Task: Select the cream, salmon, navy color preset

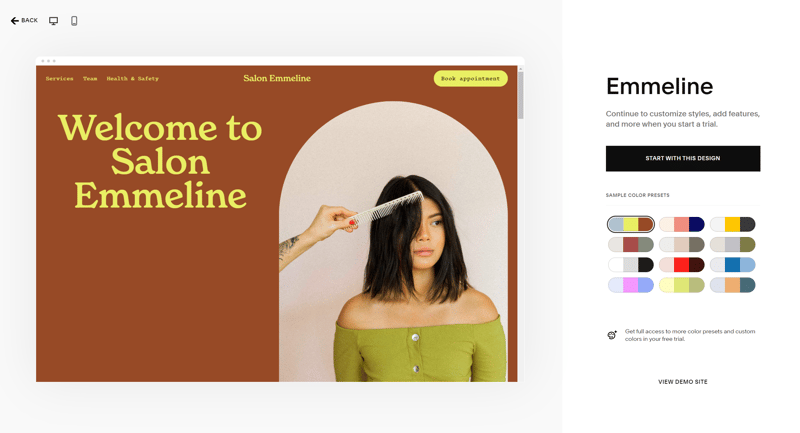Action: [x=682, y=224]
